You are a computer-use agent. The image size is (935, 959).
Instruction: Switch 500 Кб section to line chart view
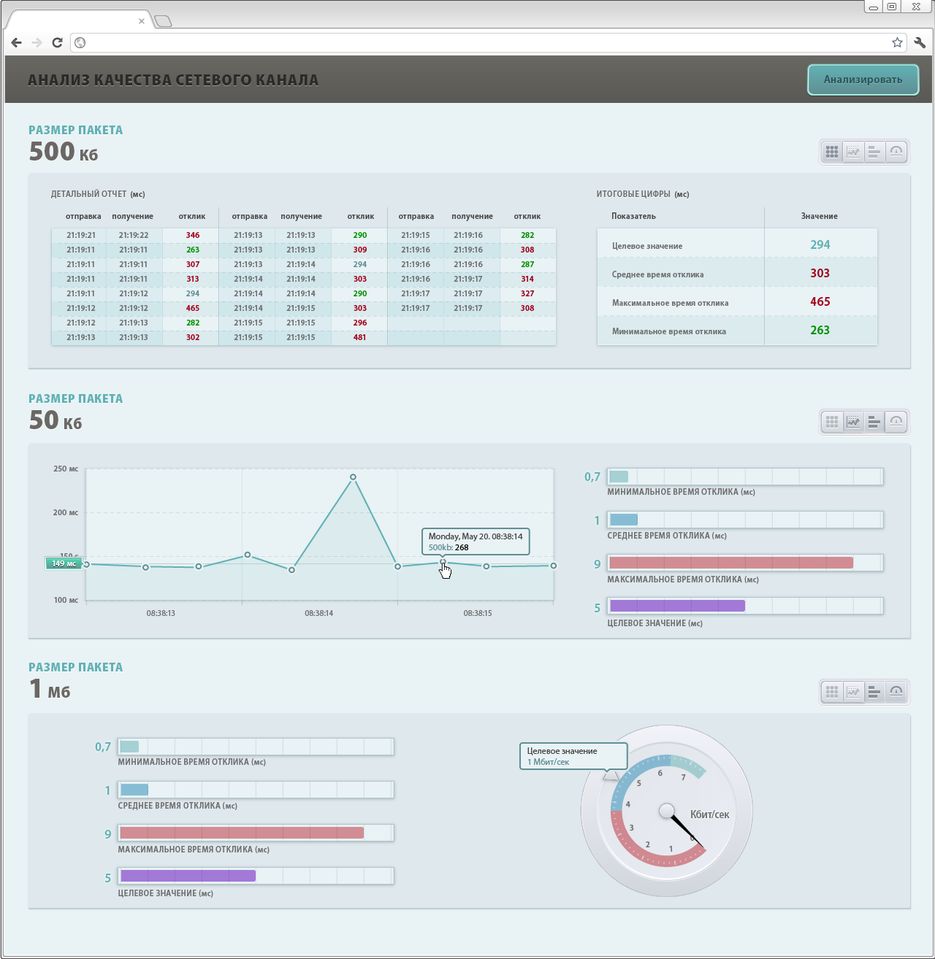click(x=853, y=152)
